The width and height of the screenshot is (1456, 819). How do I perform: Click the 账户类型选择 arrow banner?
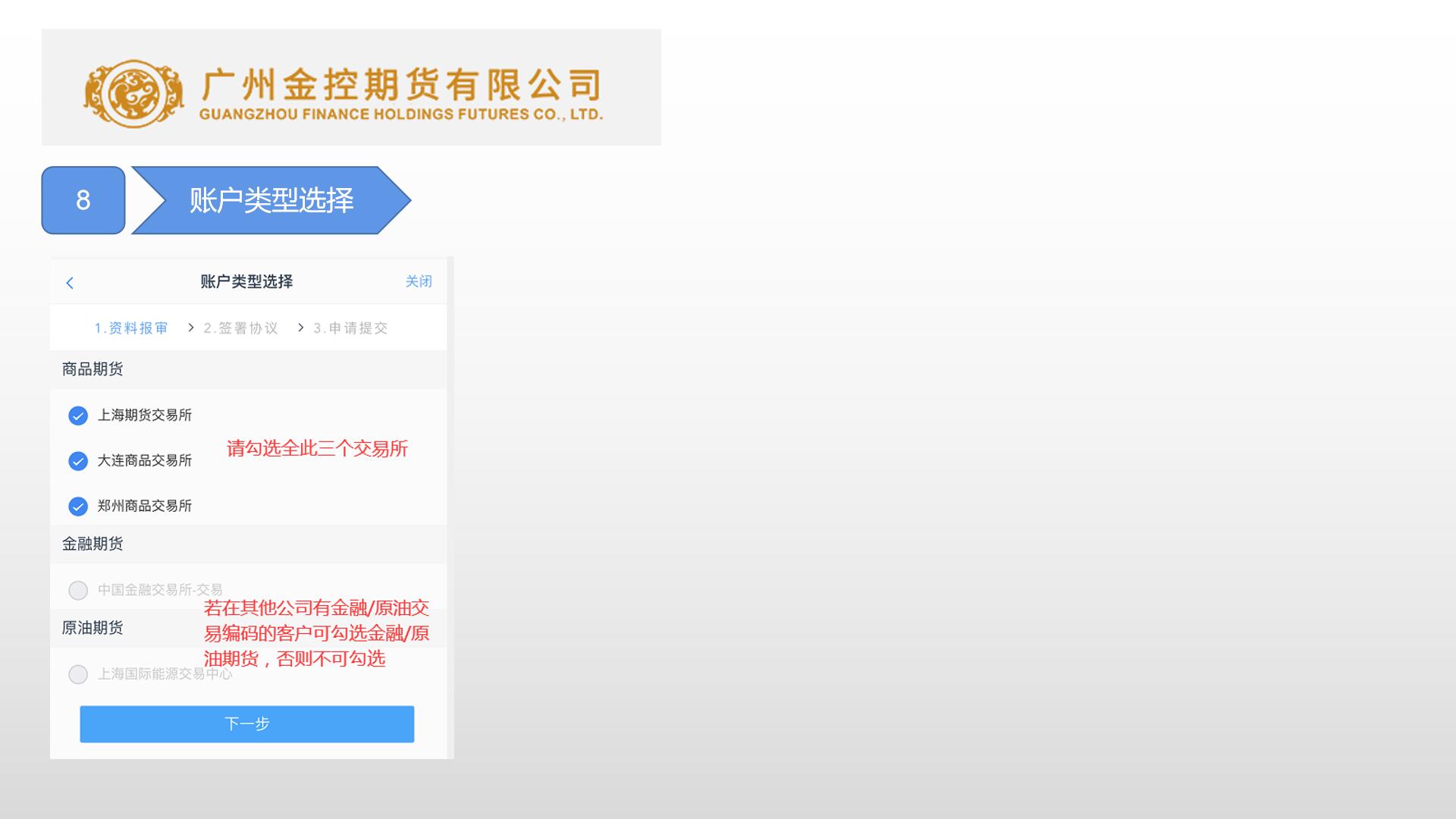pos(271,200)
